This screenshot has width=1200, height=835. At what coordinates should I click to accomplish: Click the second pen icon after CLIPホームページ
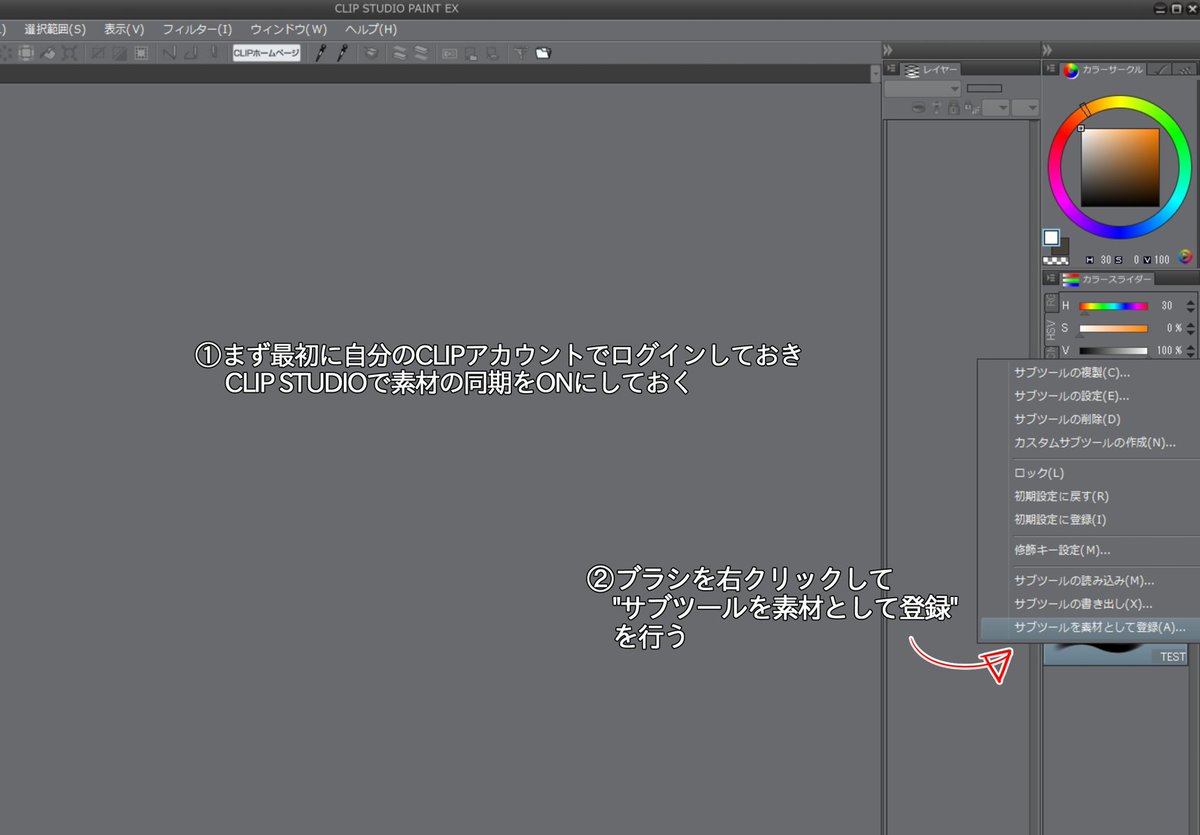point(342,53)
